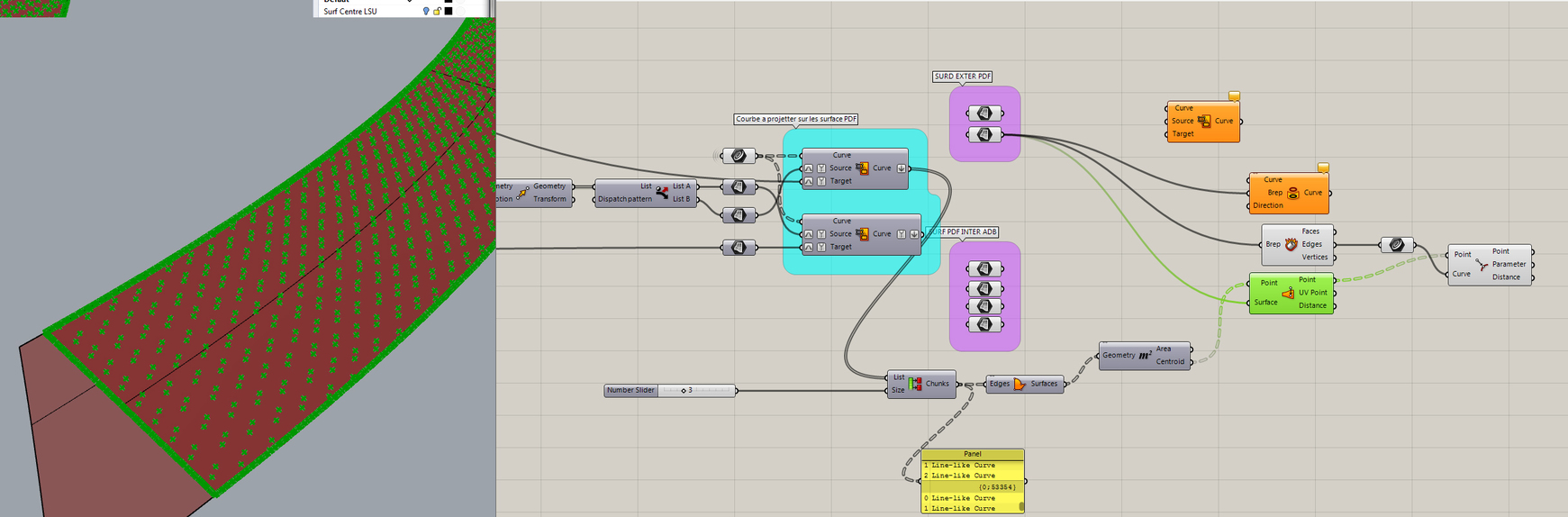Click the 'Chunks' output label
Viewport: 1568px width, 517px height.
938,384
